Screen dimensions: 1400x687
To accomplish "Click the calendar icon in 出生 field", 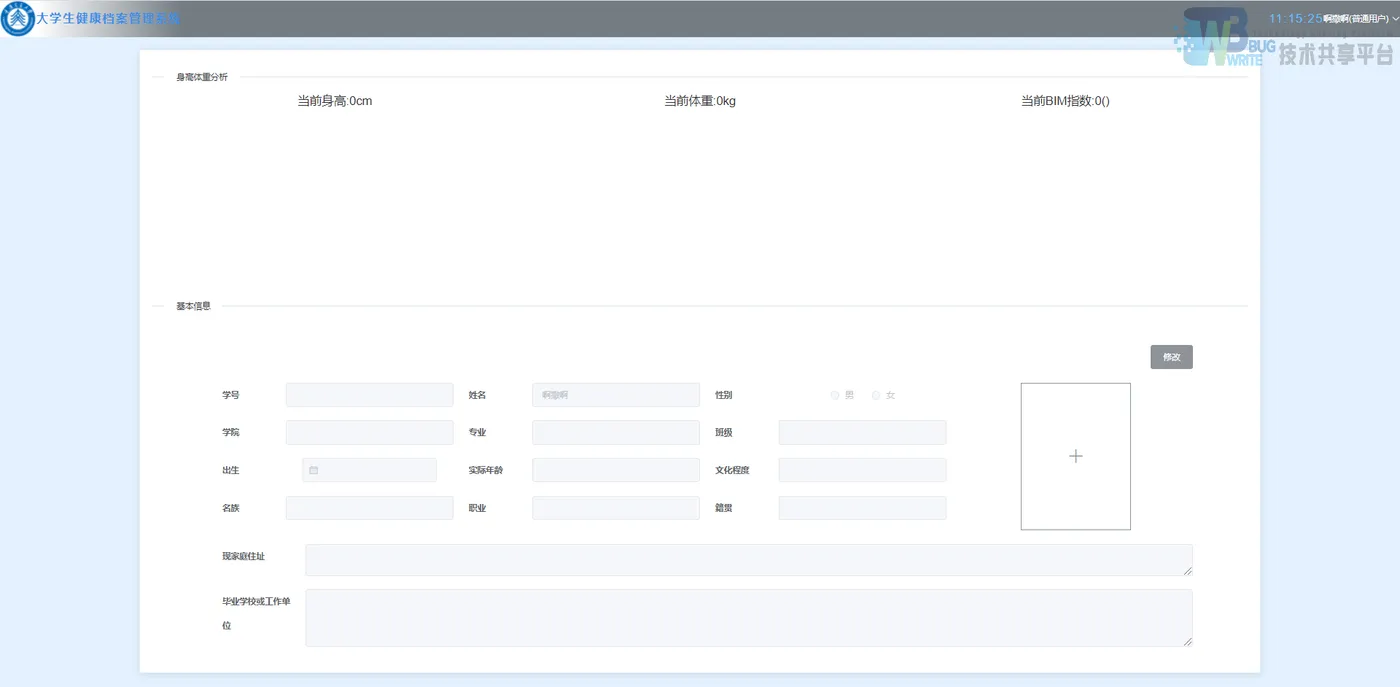I will point(313,470).
